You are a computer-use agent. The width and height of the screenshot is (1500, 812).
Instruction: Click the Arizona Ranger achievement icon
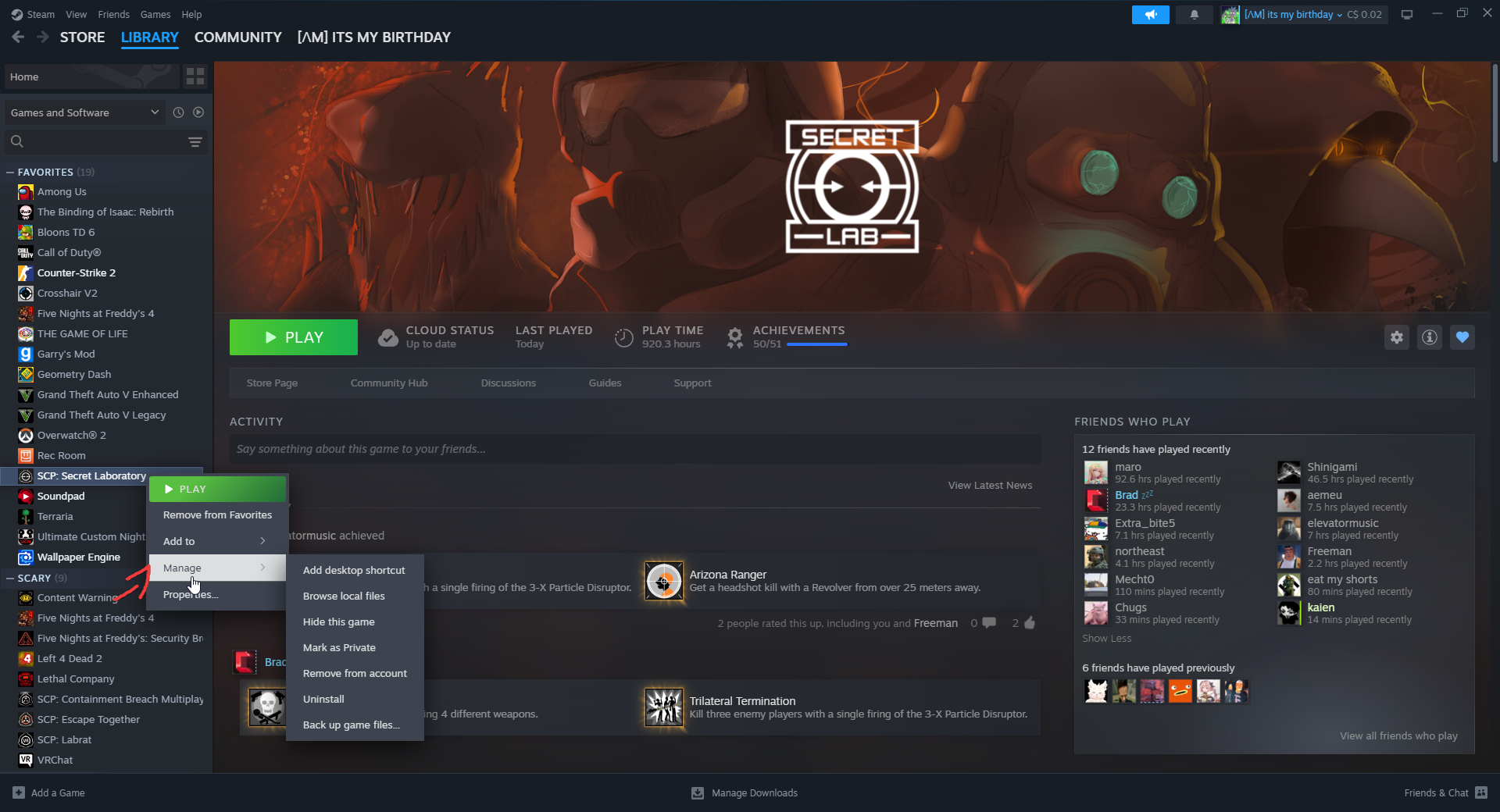click(x=664, y=581)
